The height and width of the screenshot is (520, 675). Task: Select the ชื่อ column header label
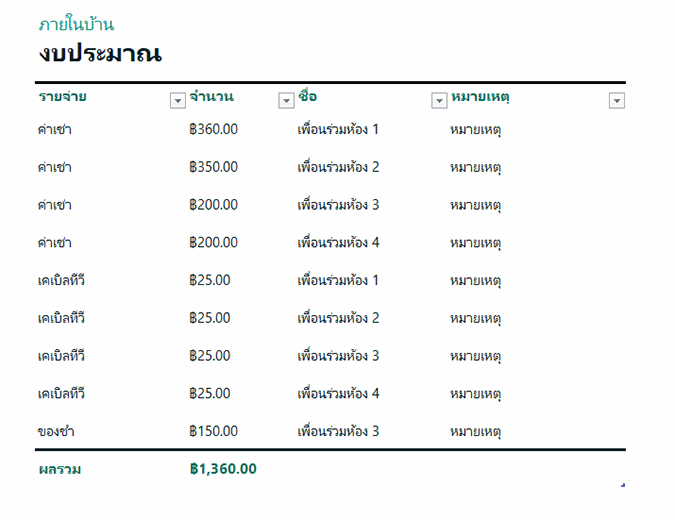[x=307, y=97]
